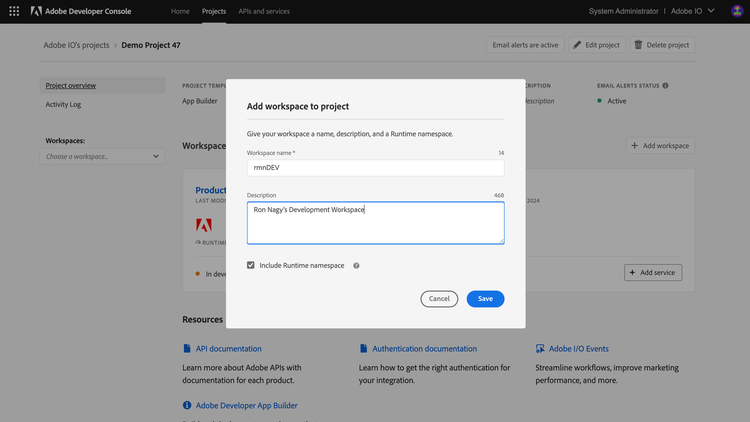Viewport: 750px width, 422px height.
Task: Uncheck Include Runtime namespace checkbox
Action: coord(251,266)
